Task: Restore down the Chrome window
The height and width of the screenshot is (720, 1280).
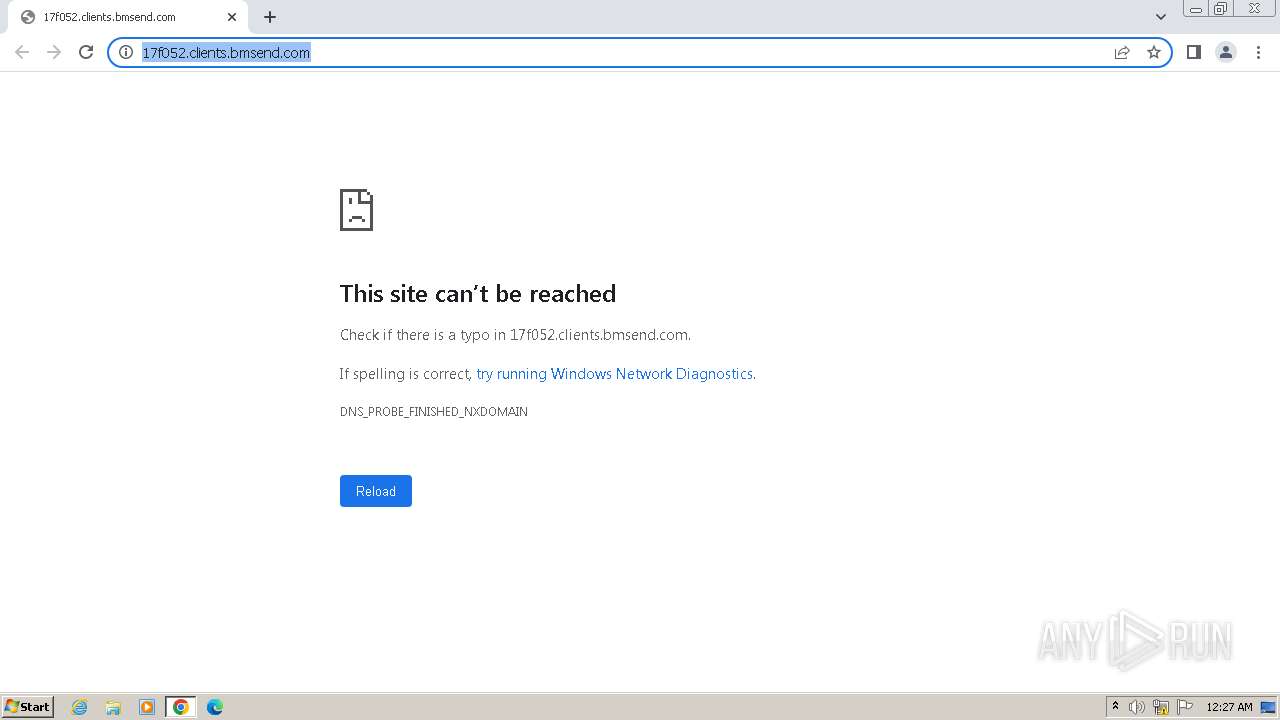Action: click(x=1220, y=9)
